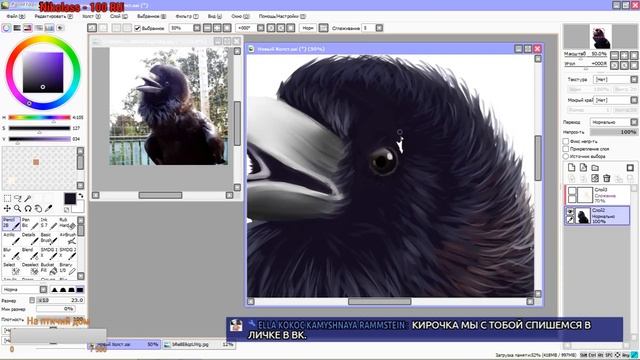Select the Blur brush tool
Viewport: 640px width, 360px height.
[11, 253]
